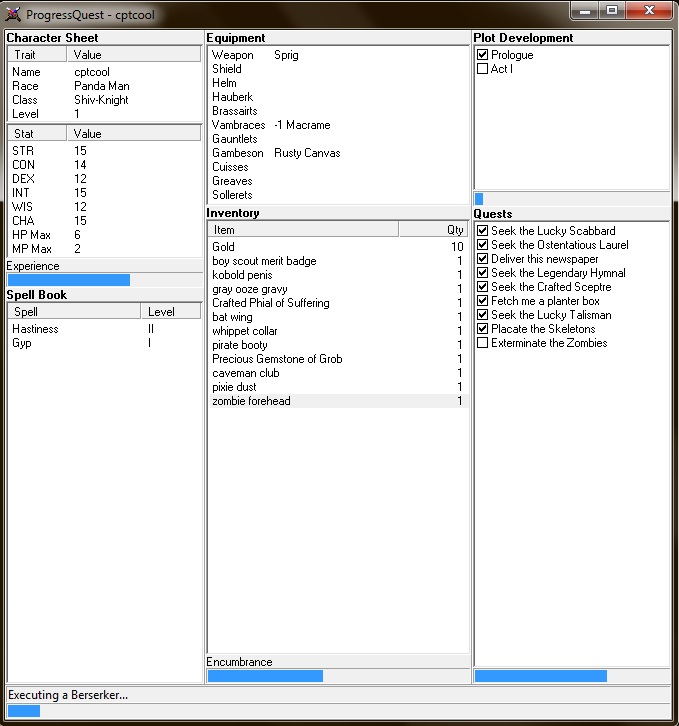
Task: Select the character Level row in traits
Action: pyautogui.click(x=104, y=113)
